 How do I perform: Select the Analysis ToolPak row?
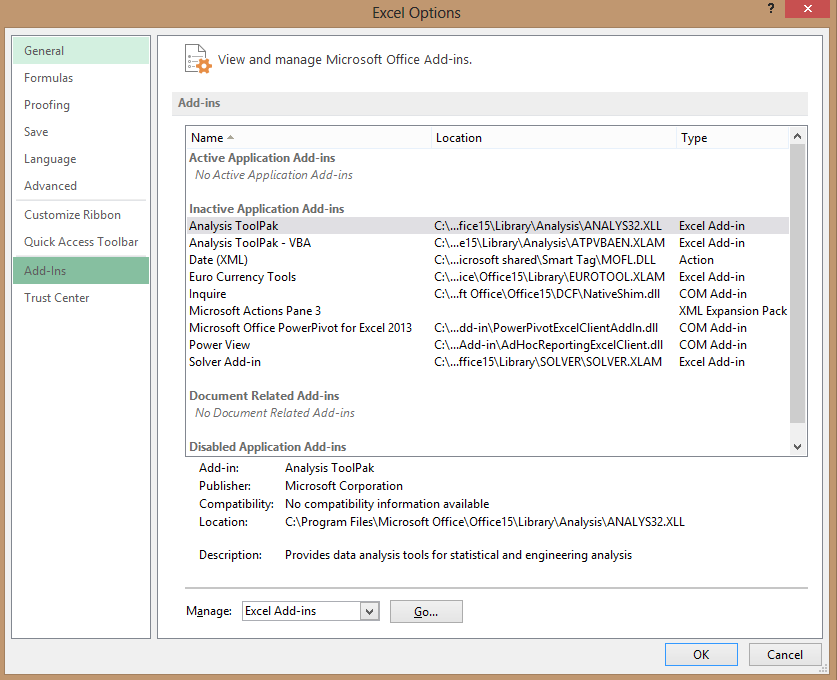coord(487,226)
